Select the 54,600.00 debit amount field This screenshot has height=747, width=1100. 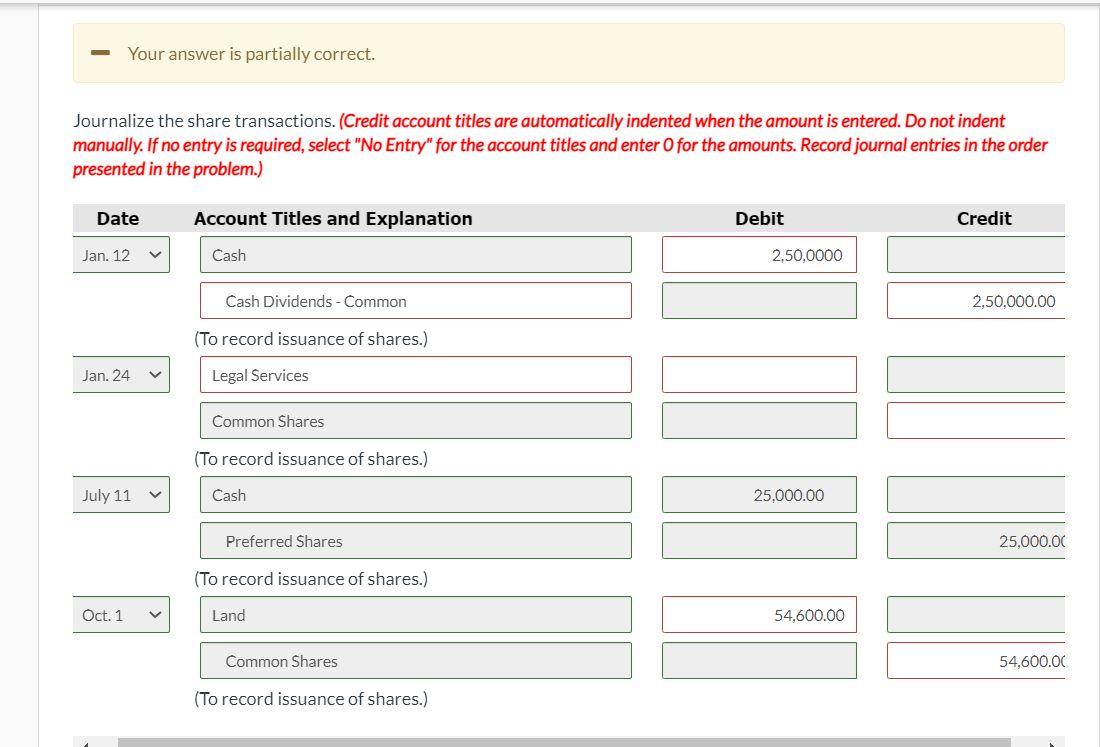click(x=759, y=614)
